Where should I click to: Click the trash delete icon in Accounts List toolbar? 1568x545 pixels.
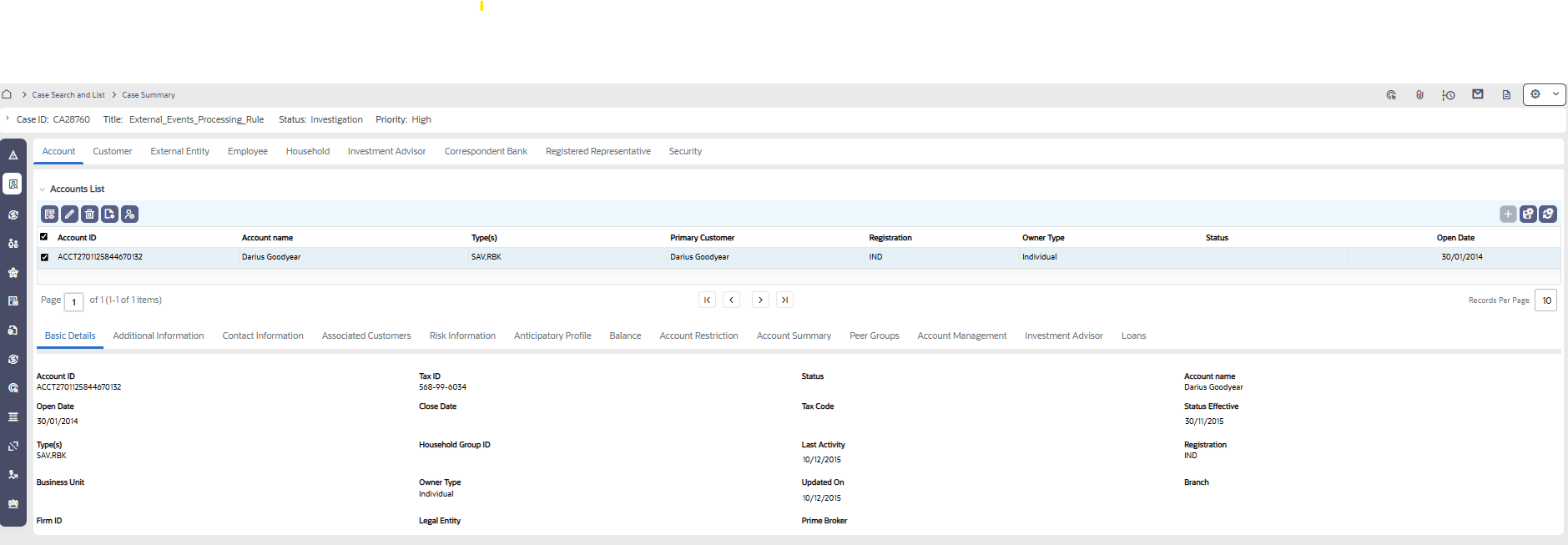(89, 214)
